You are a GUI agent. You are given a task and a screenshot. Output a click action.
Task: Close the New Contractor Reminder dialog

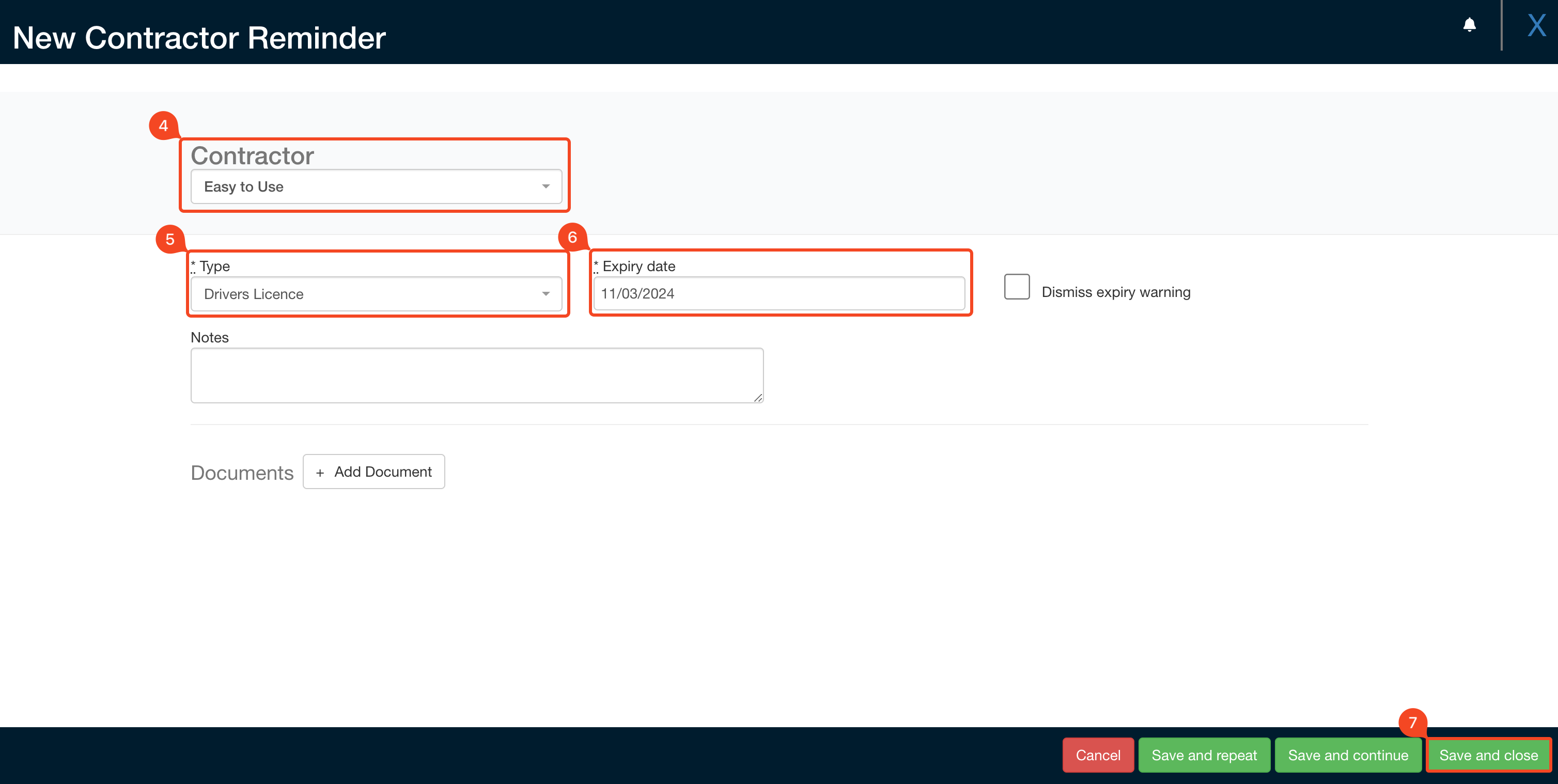pos(1537,25)
